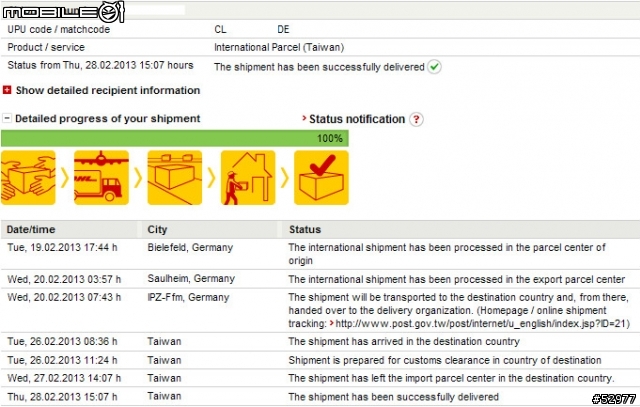Click the parcel center conveyor step icon
Screen dimensions: 640x407
(x=175, y=178)
